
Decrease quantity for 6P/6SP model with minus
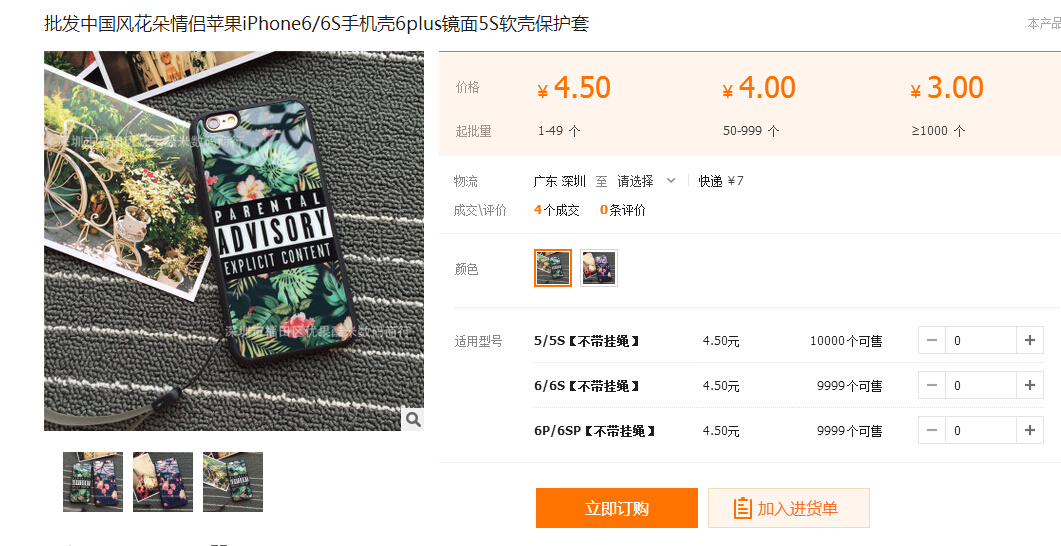[x=932, y=430]
